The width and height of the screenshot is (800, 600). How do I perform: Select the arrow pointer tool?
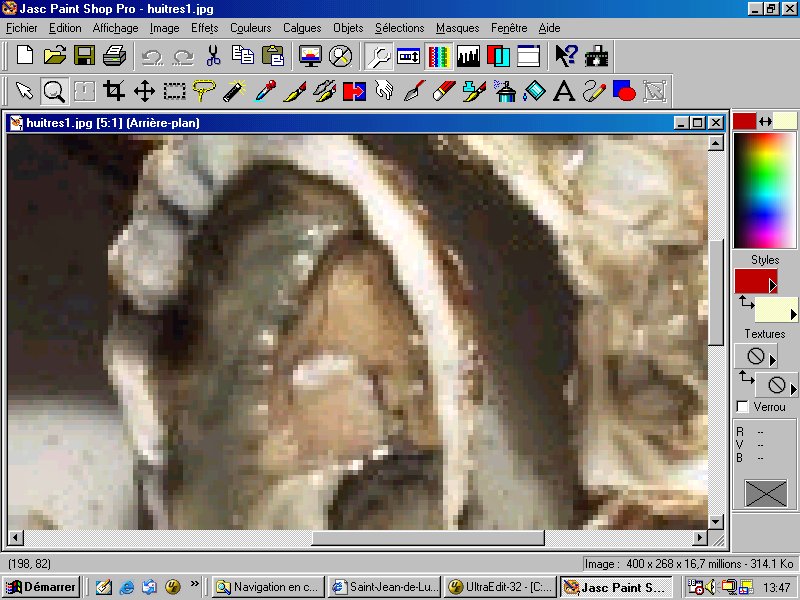click(x=24, y=91)
